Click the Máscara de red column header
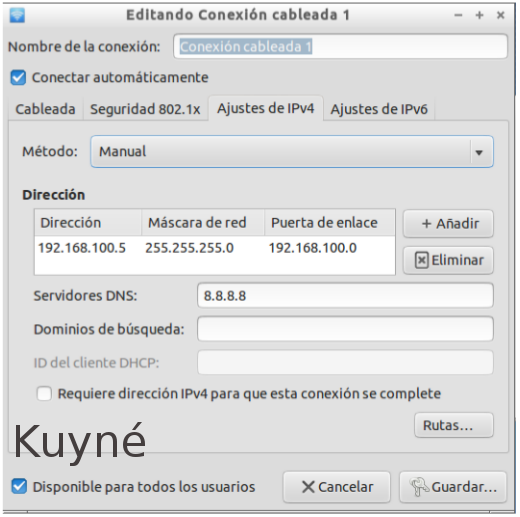The height and width of the screenshot is (517, 520). click(203, 223)
